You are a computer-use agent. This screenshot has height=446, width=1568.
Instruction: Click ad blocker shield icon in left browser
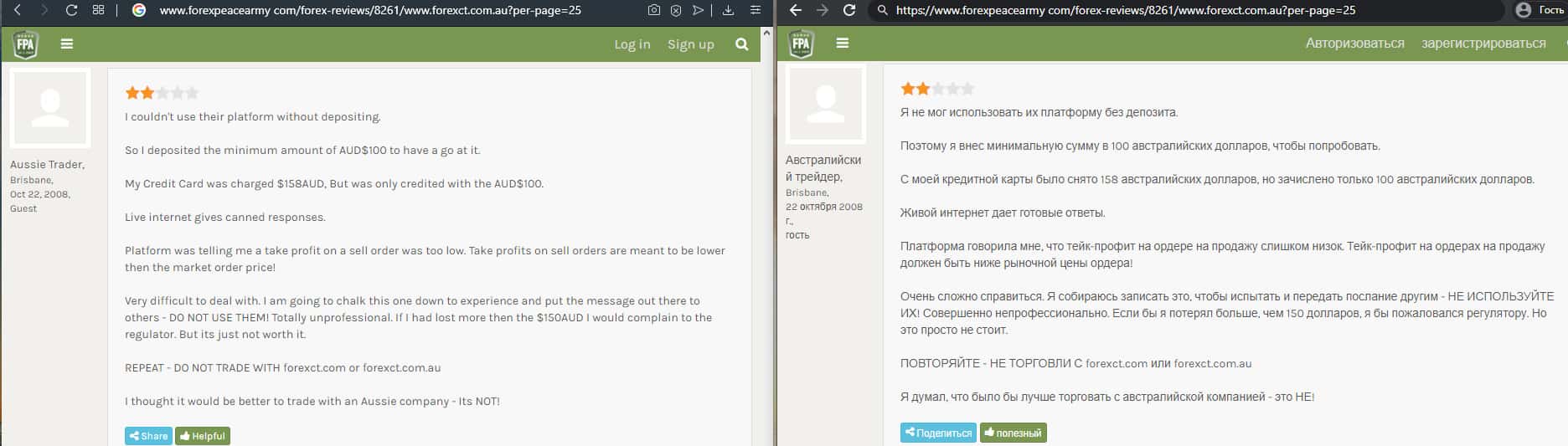pos(676,10)
